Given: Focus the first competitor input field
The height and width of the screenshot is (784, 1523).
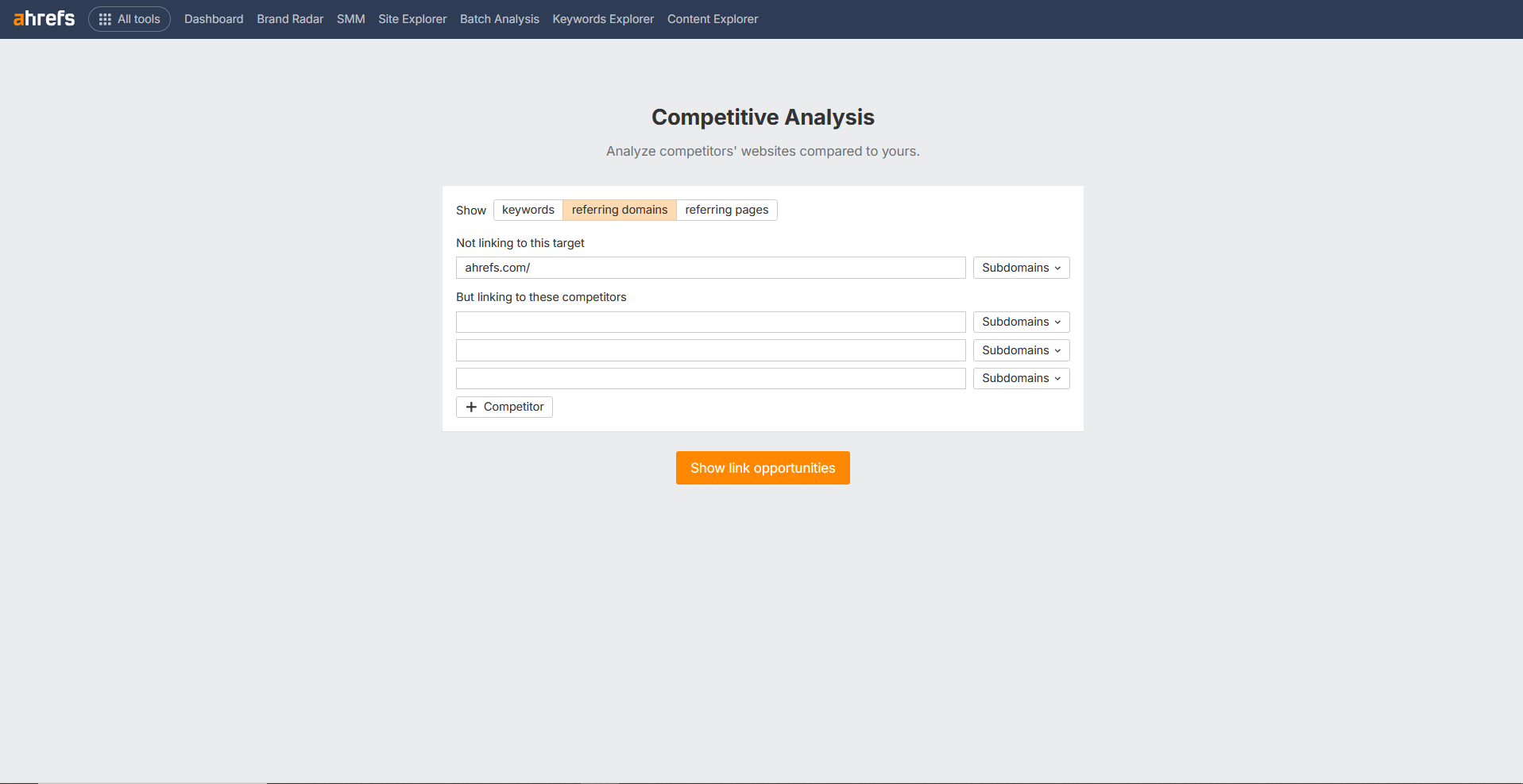Looking at the screenshot, I should pyautogui.click(x=710, y=322).
